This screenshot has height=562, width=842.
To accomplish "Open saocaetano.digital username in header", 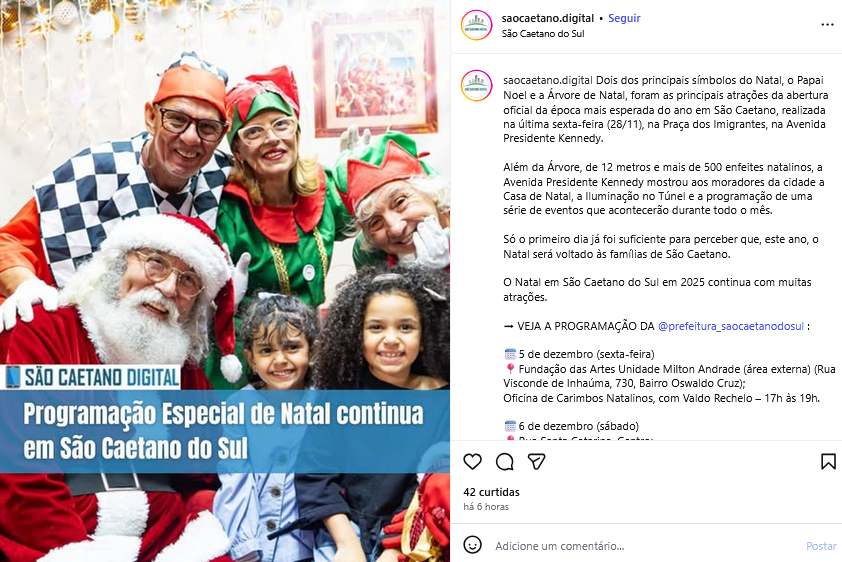I will pyautogui.click(x=548, y=18).
